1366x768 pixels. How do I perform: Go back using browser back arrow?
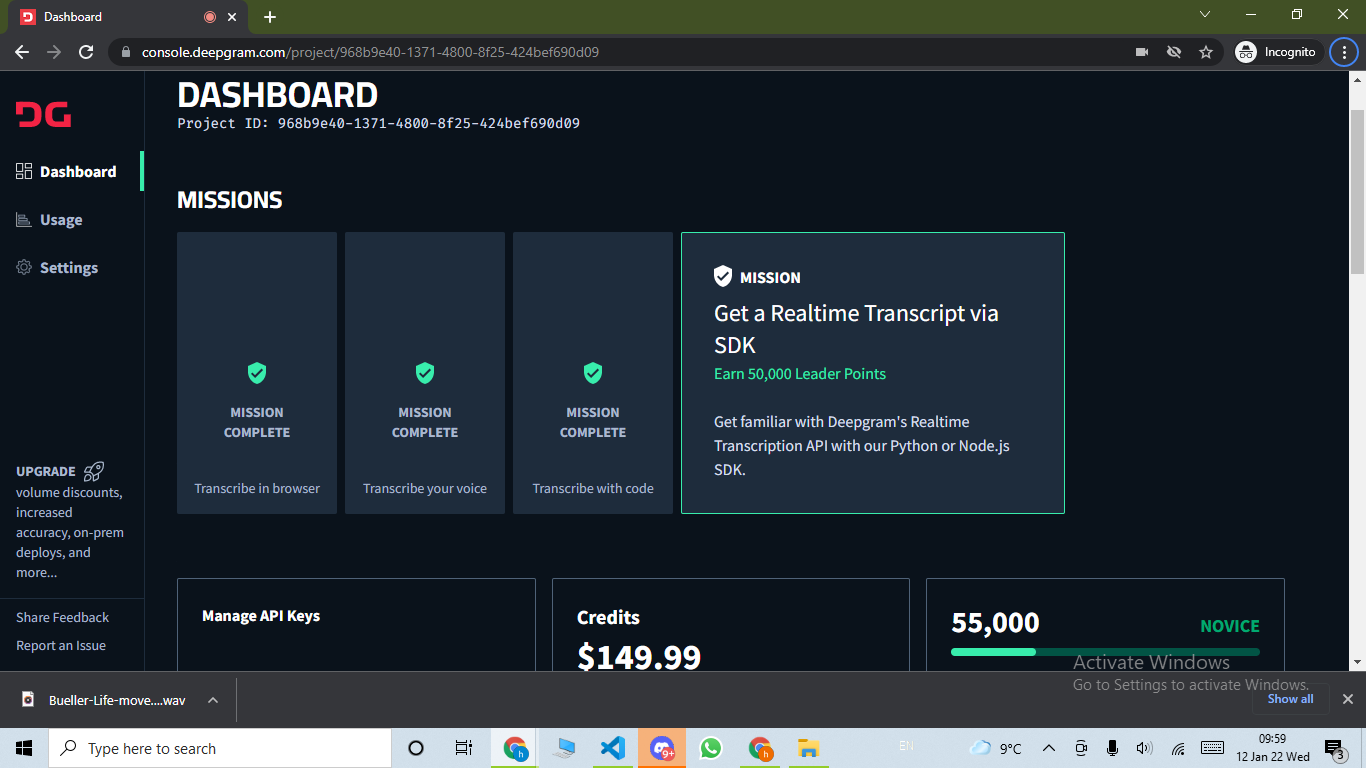[22, 52]
